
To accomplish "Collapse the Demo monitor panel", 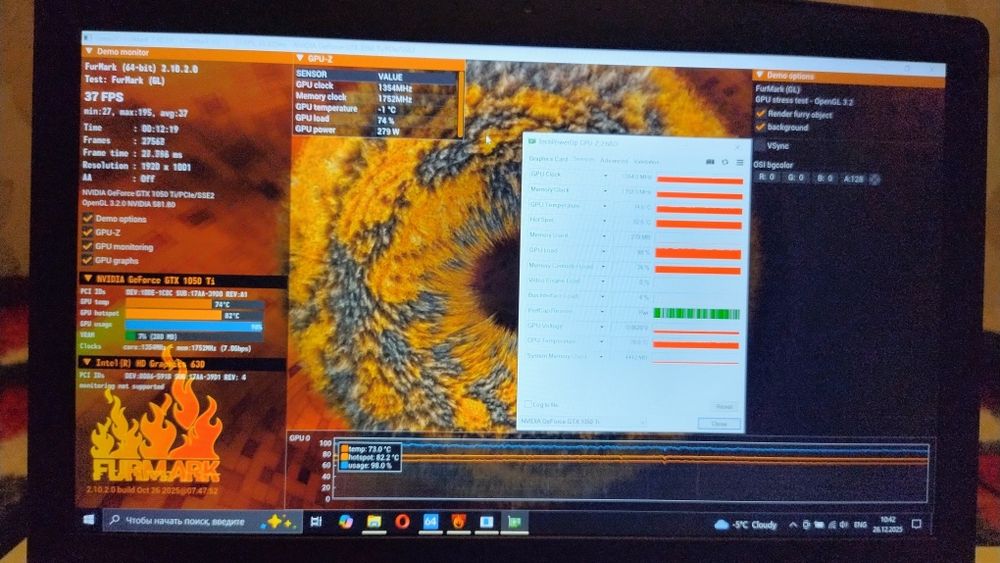I will point(89,51).
